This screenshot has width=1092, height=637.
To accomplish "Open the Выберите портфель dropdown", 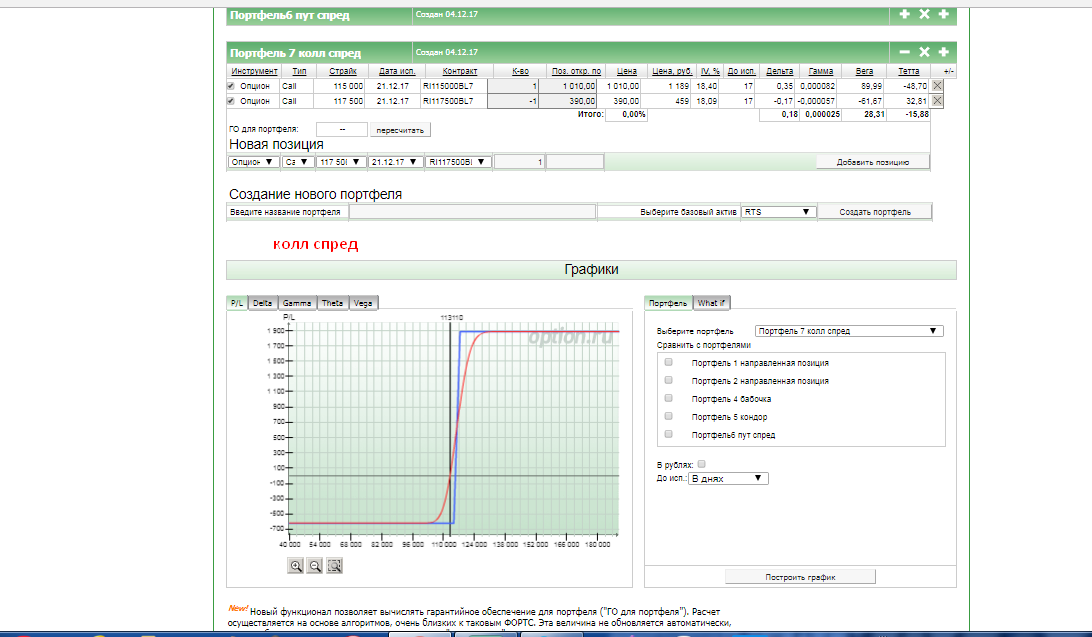I will [849, 331].
